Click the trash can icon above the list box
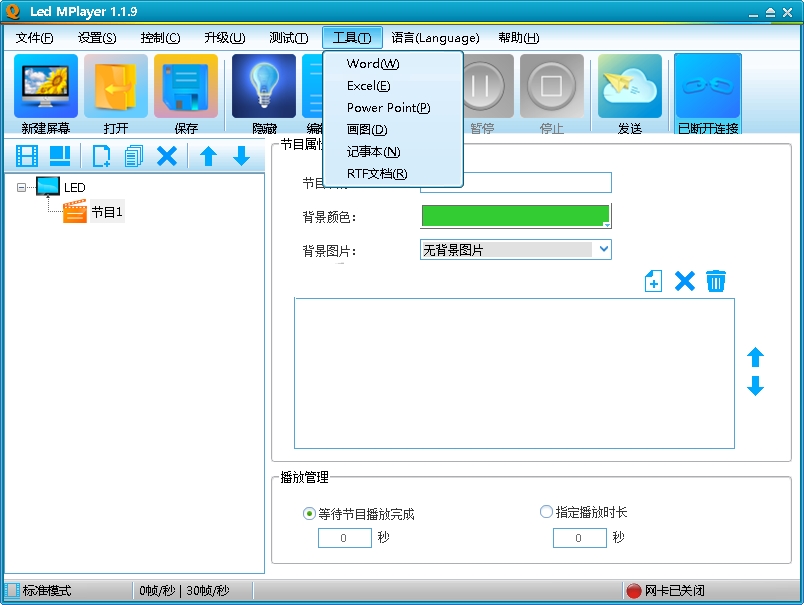Image resolution: width=804 pixels, height=605 pixels. click(716, 281)
